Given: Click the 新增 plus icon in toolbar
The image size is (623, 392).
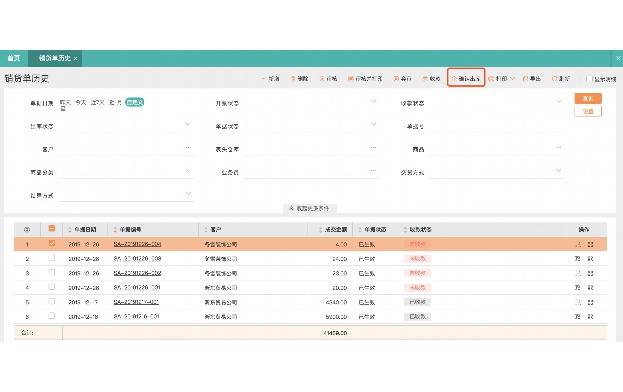Looking at the screenshot, I should [x=264, y=79].
